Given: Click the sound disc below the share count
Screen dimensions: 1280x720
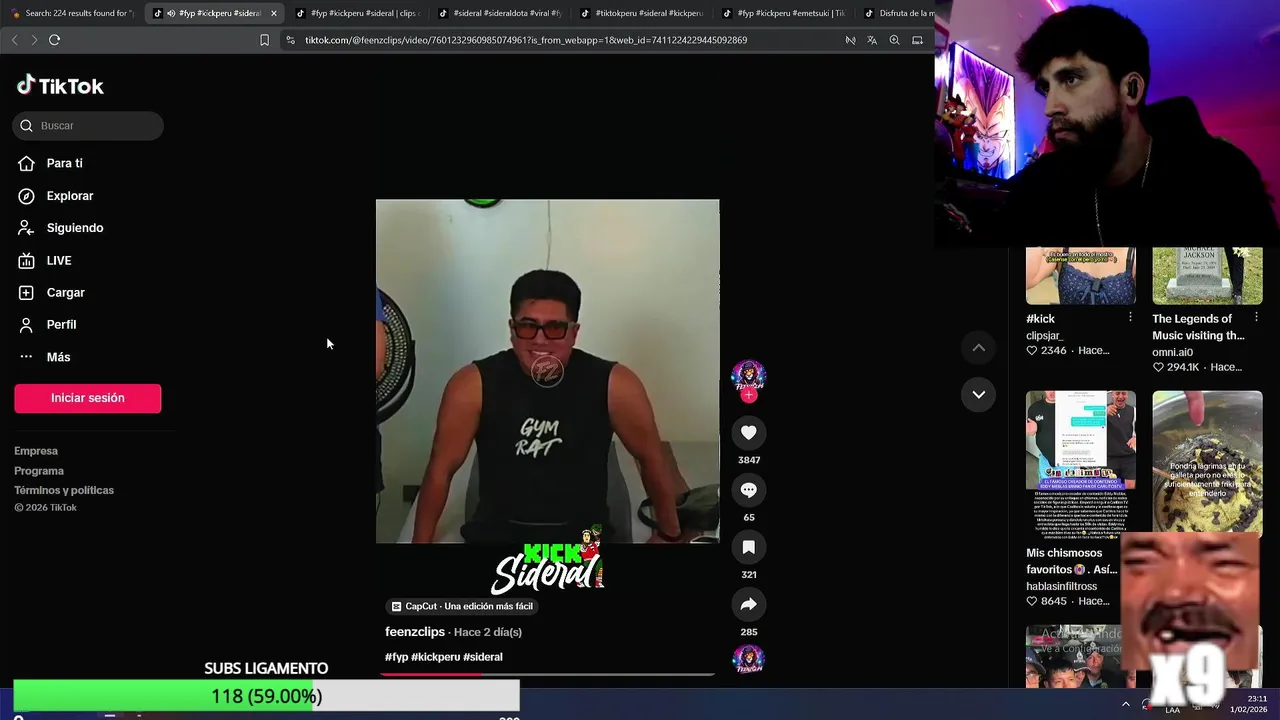Looking at the screenshot, I should tap(749, 659).
